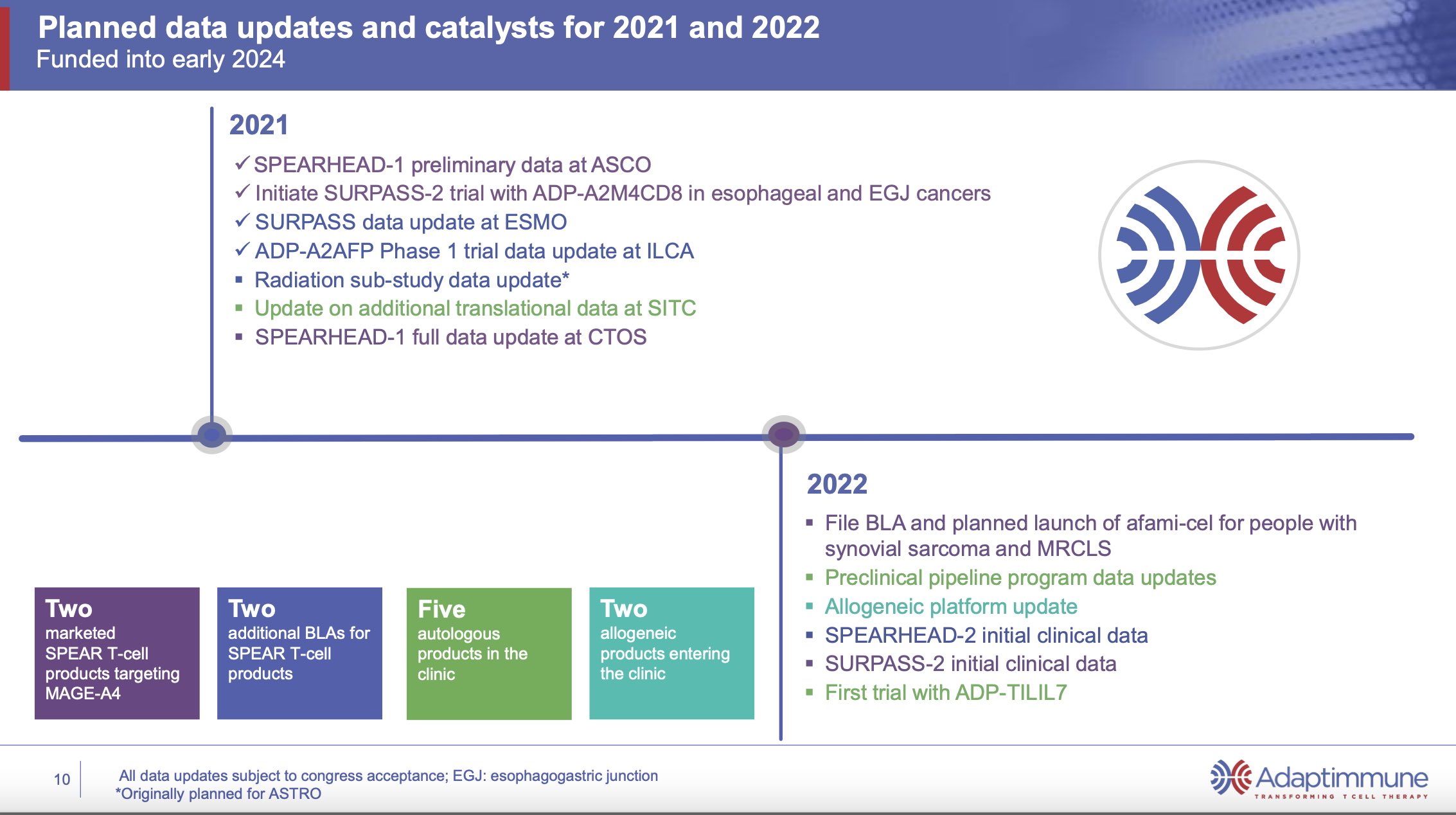The height and width of the screenshot is (815, 1456).
Task: Click the page number 10
Action: tap(61, 778)
